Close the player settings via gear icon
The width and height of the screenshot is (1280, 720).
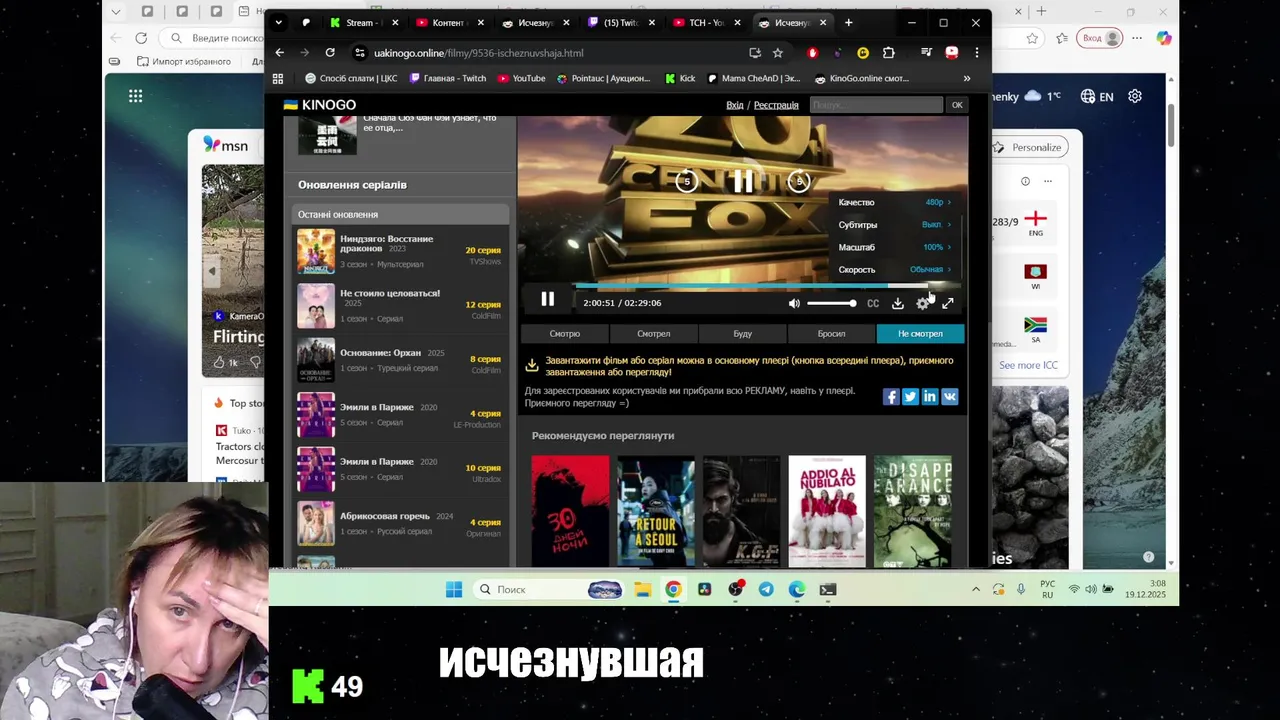[x=922, y=303]
